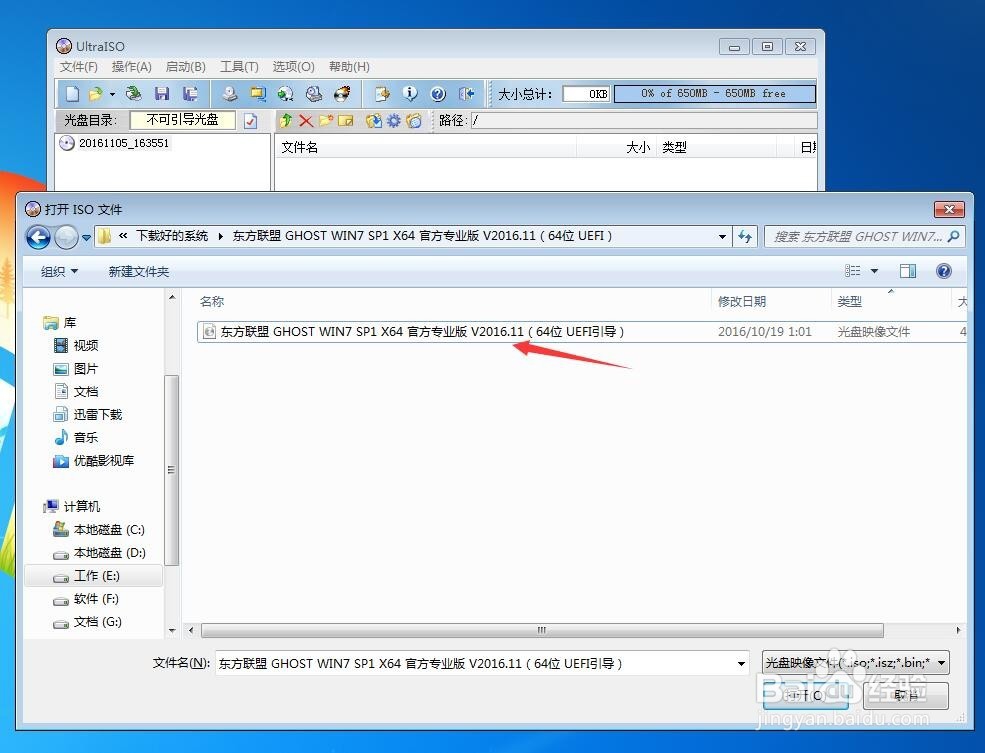Expand the address bar history dropdown arrow
Screen dimensions: 985x753
(x=722, y=237)
